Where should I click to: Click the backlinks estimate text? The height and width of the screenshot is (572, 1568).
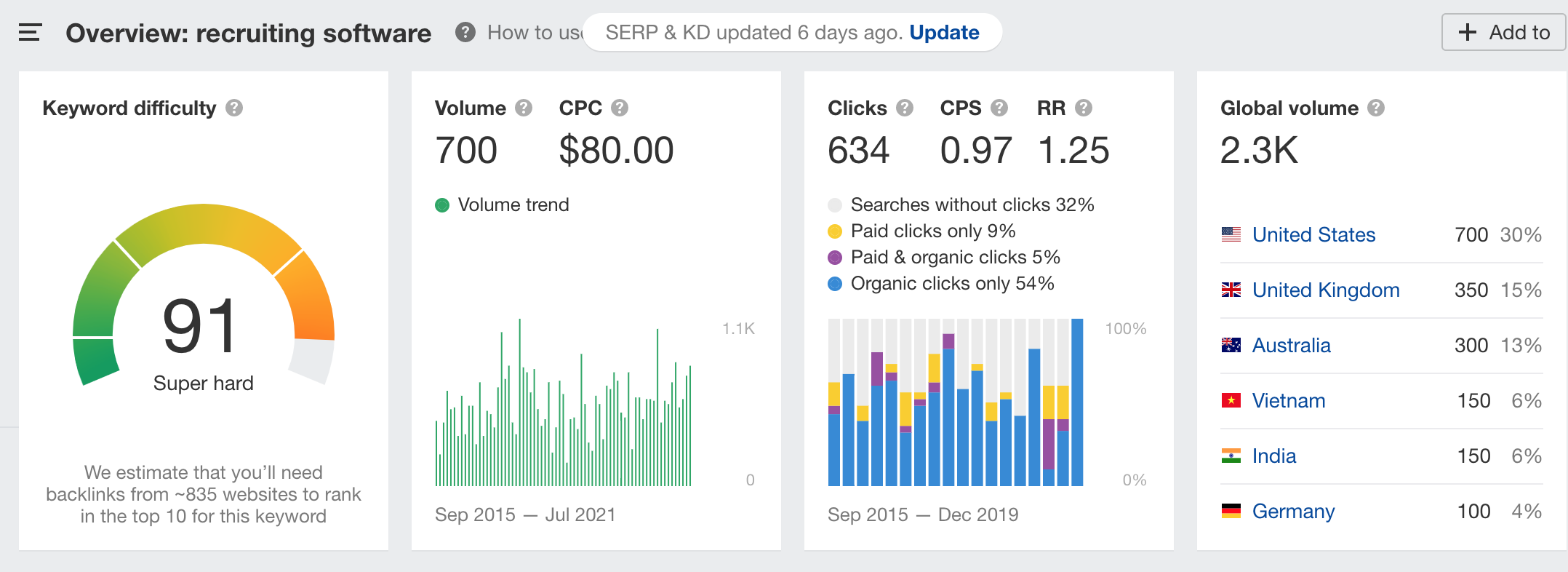[204, 494]
